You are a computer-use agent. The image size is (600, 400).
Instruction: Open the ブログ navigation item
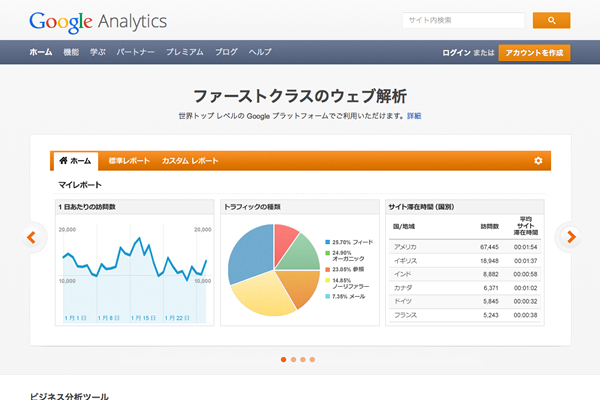click(x=226, y=52)
